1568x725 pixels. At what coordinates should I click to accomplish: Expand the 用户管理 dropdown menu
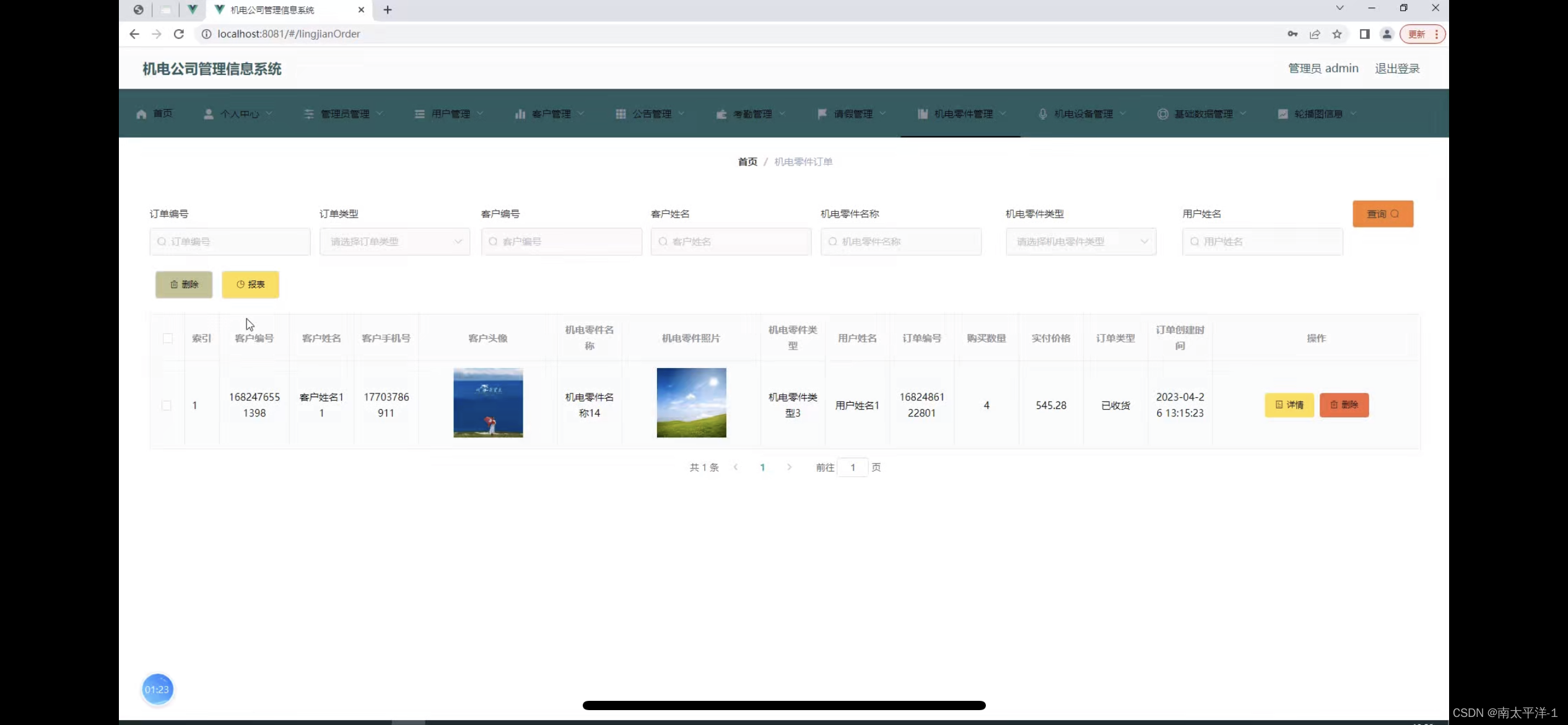[x=480, y=113]
